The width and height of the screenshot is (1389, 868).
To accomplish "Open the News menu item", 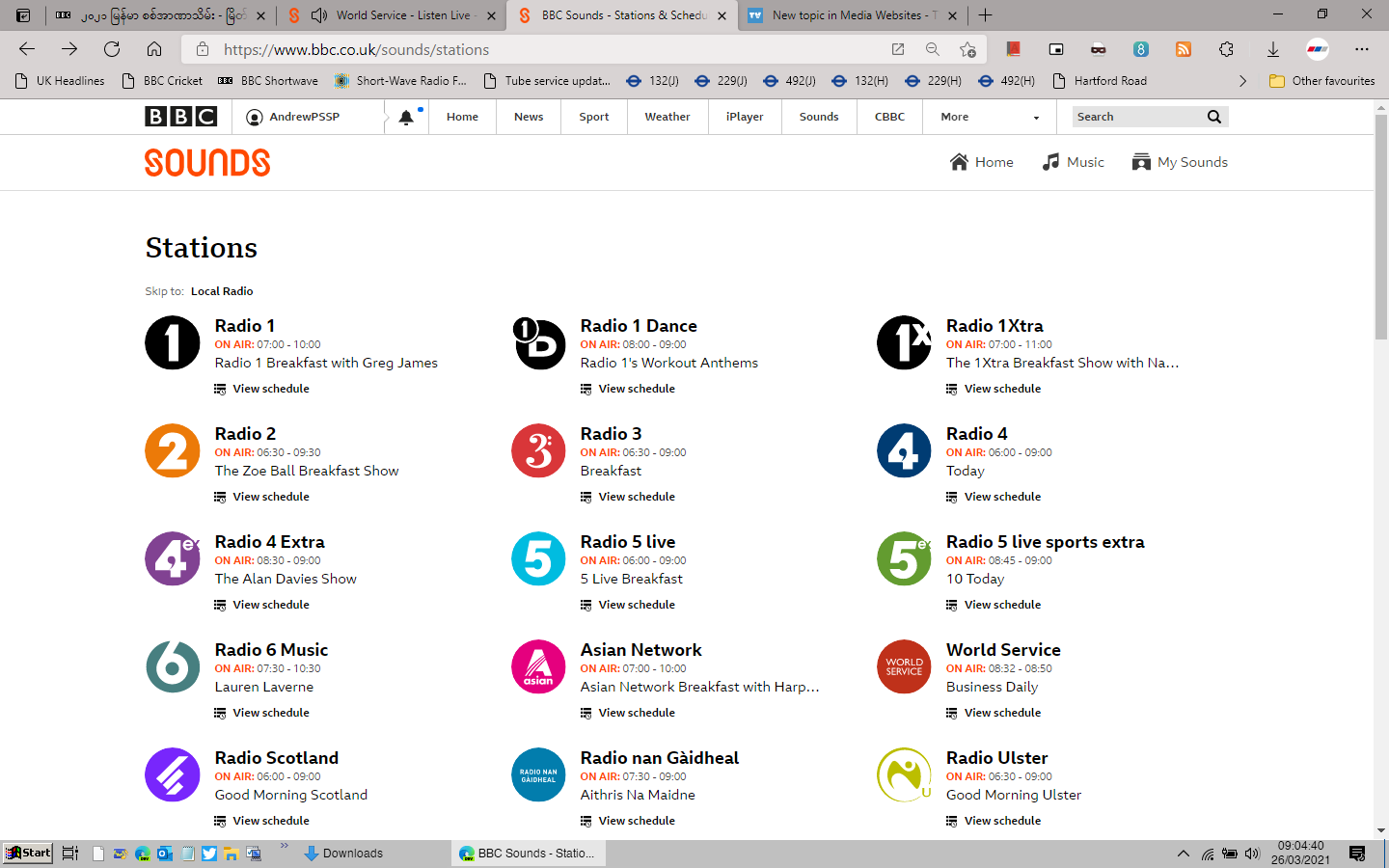I will tap(529, 117).
